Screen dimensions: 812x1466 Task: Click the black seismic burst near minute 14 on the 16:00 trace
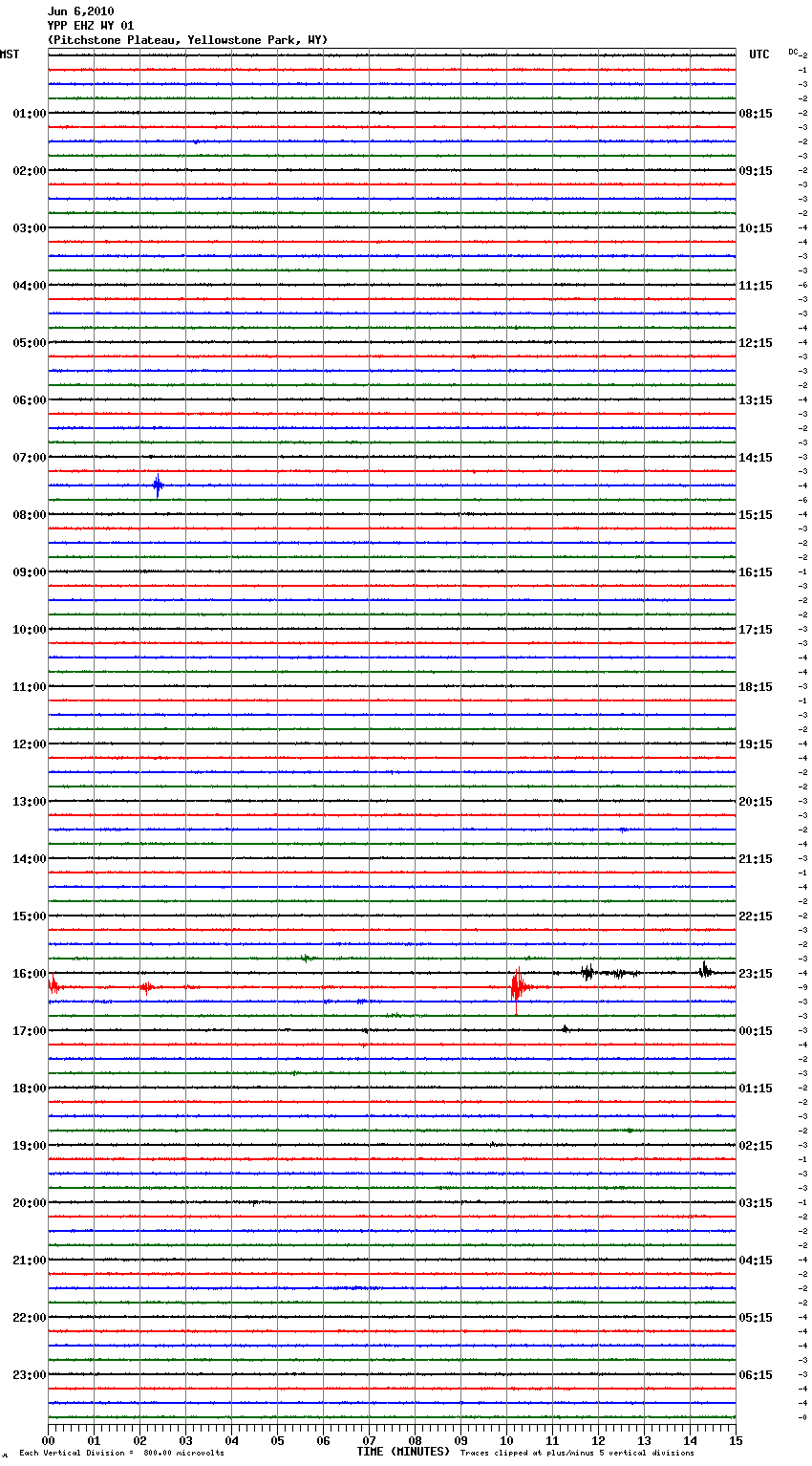pyautogui.click(x=705, y=970)
